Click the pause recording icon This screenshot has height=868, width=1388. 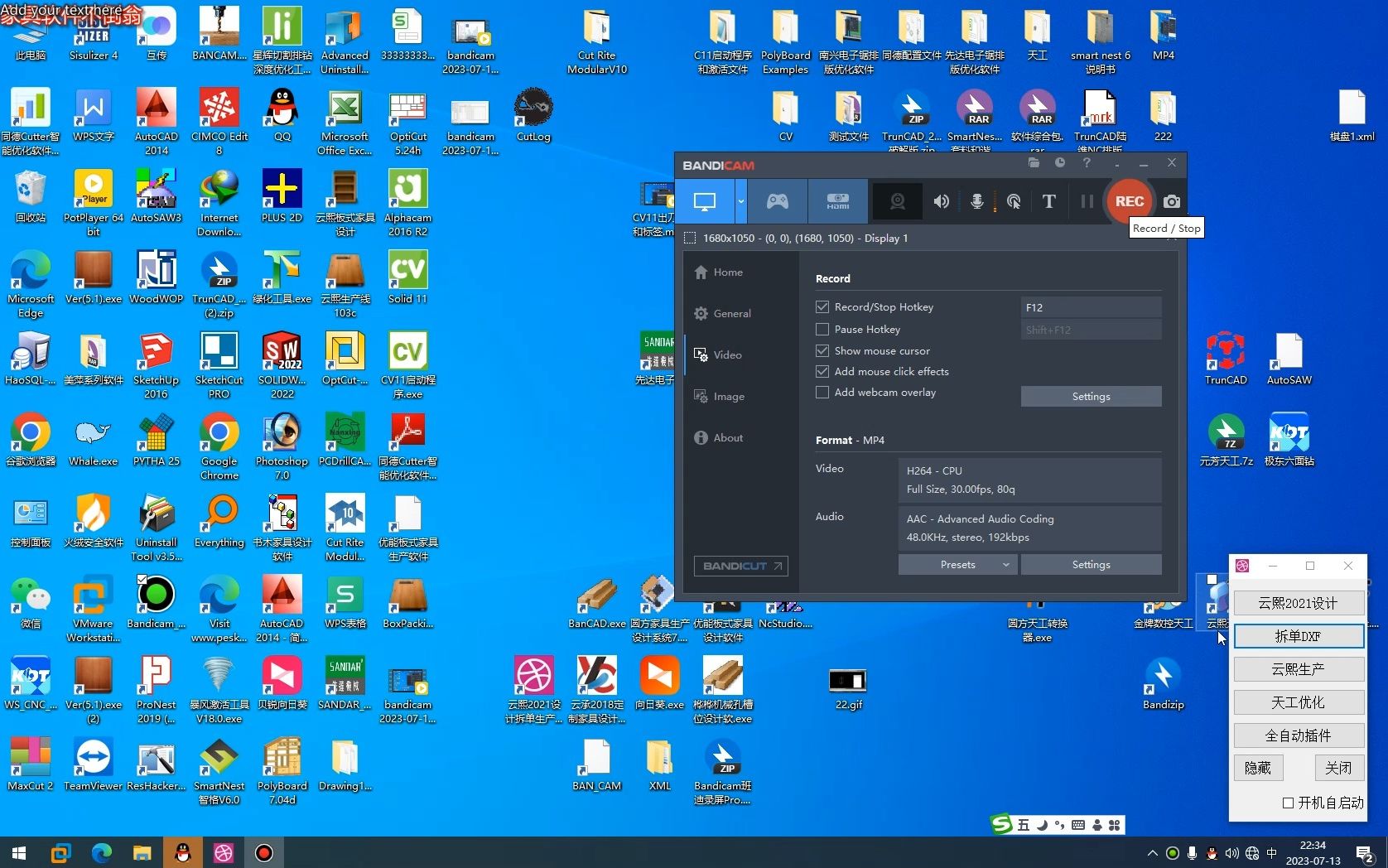coord(1087,201)
